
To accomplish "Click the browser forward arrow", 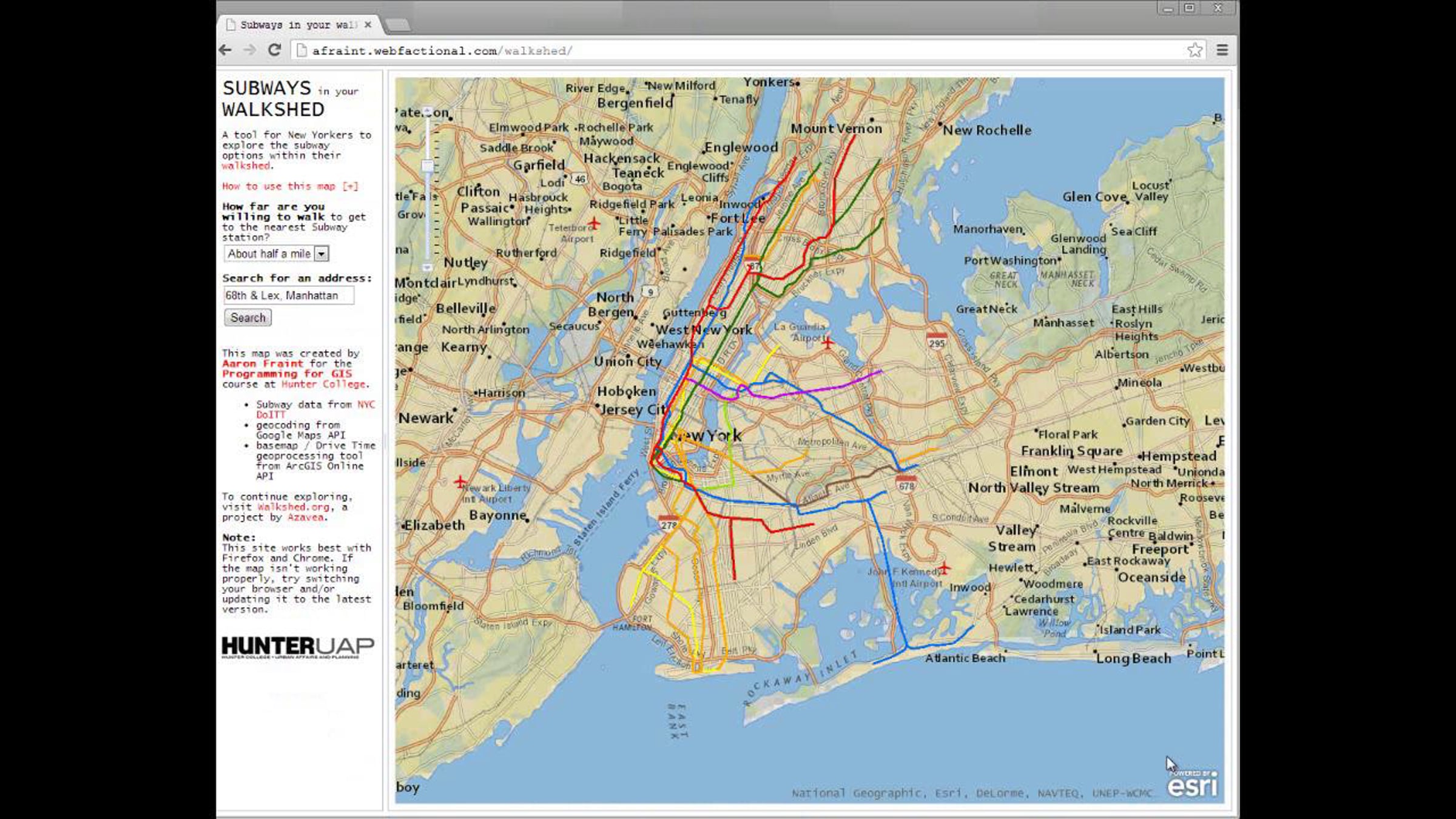I will click(249, 50).
